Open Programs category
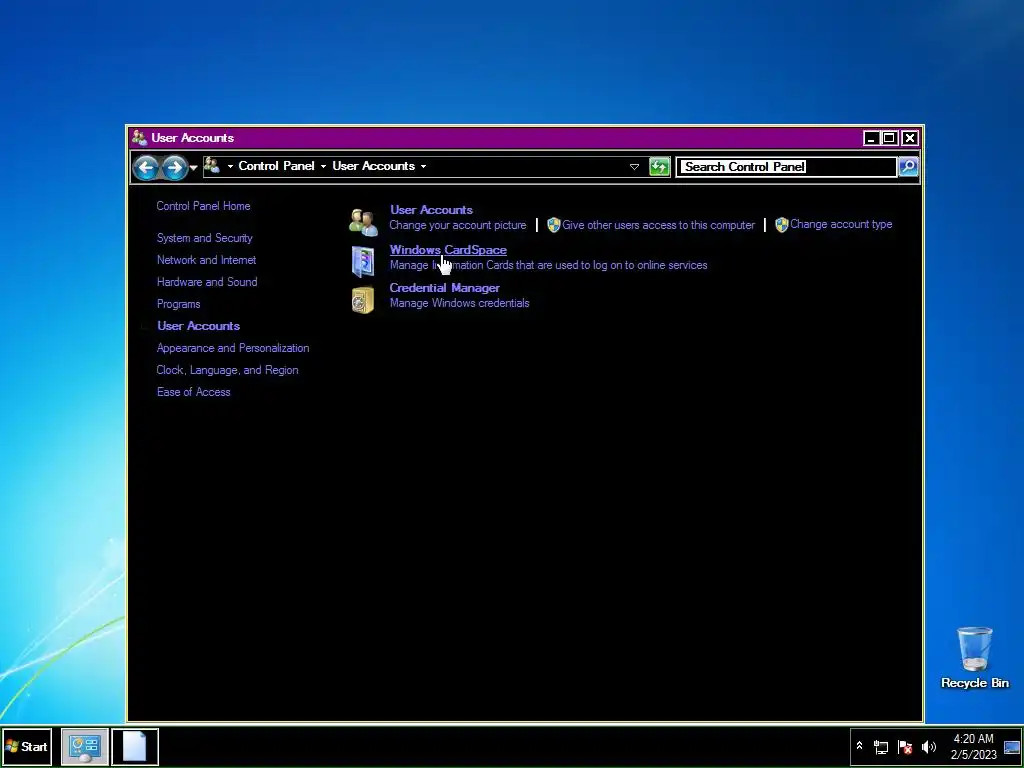 [178, 304]
